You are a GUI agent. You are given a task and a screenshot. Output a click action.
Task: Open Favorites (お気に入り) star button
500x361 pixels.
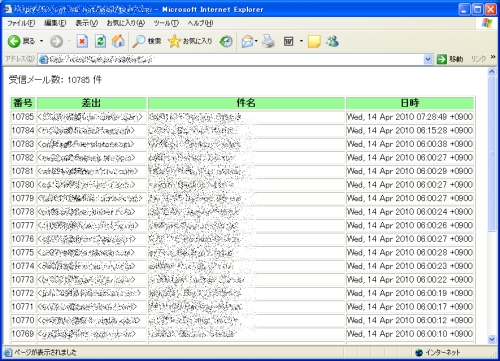(x=190, y=41)
